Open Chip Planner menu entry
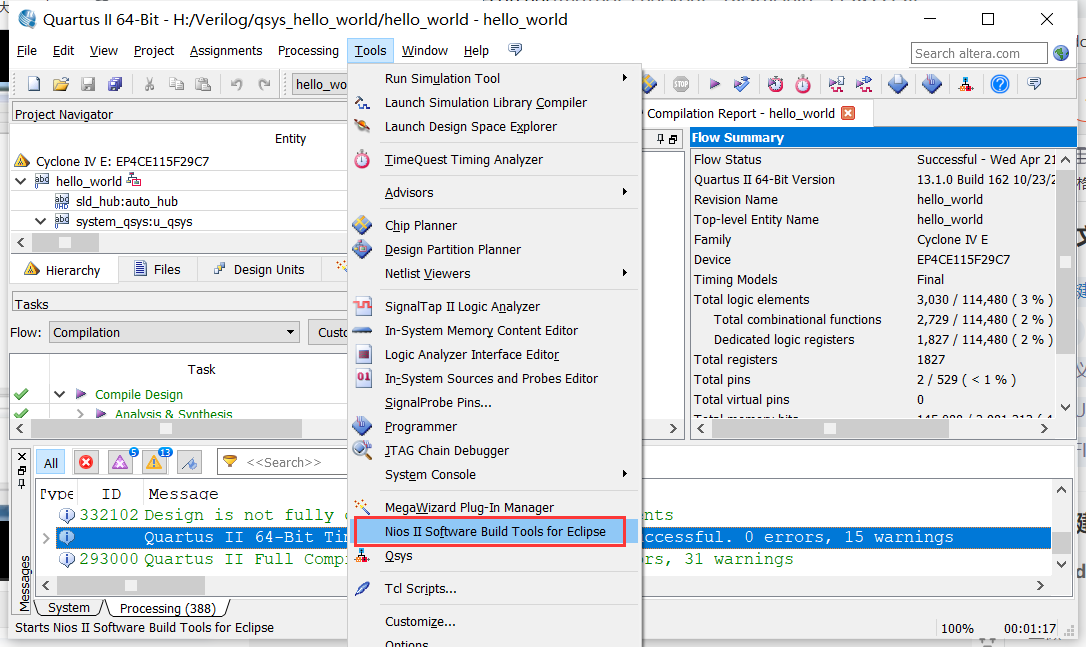 click(420, 225)
